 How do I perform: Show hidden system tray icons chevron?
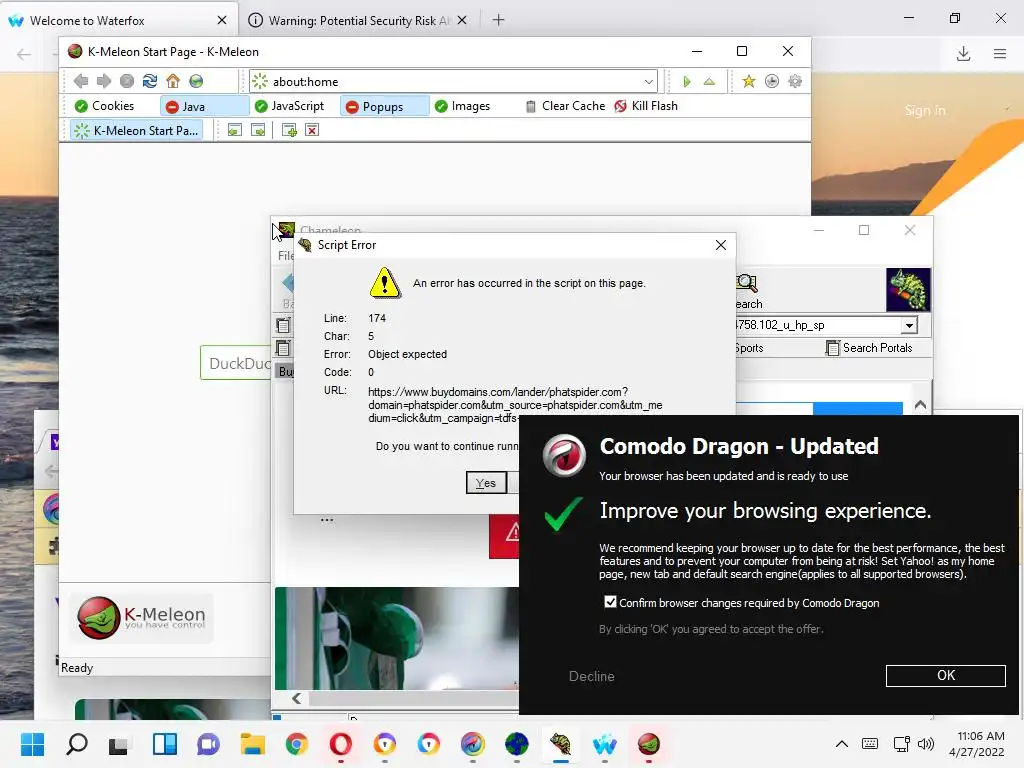click(x=842, y=744)
